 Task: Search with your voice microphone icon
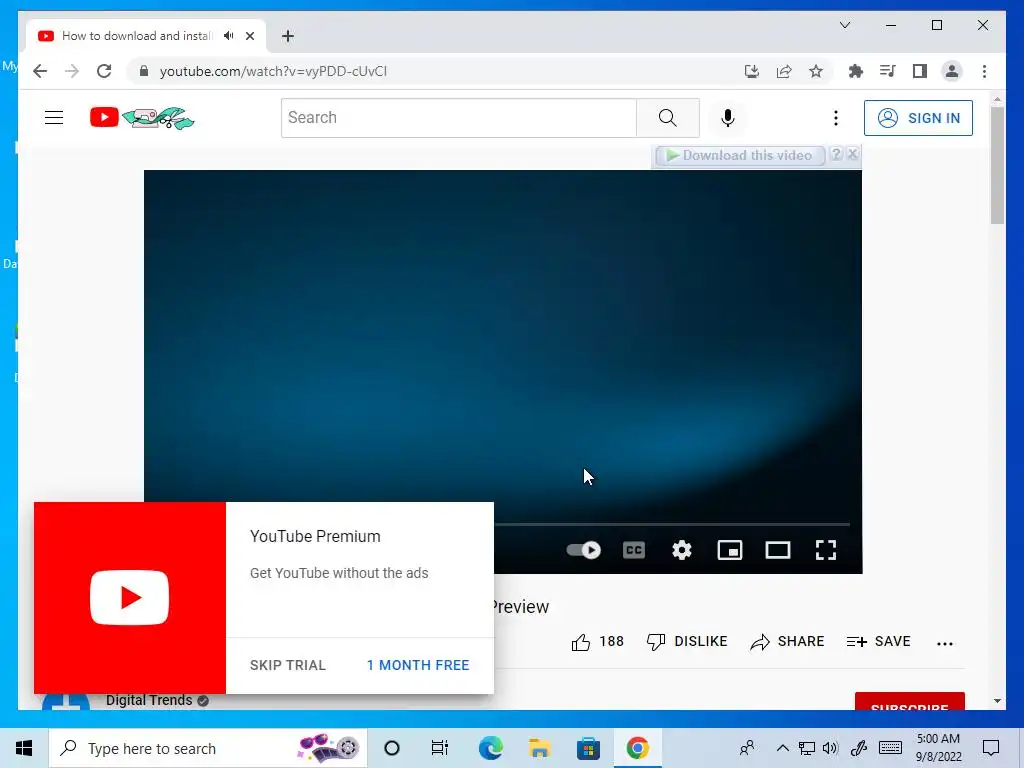pyautogui.click(x=728, y=118)
